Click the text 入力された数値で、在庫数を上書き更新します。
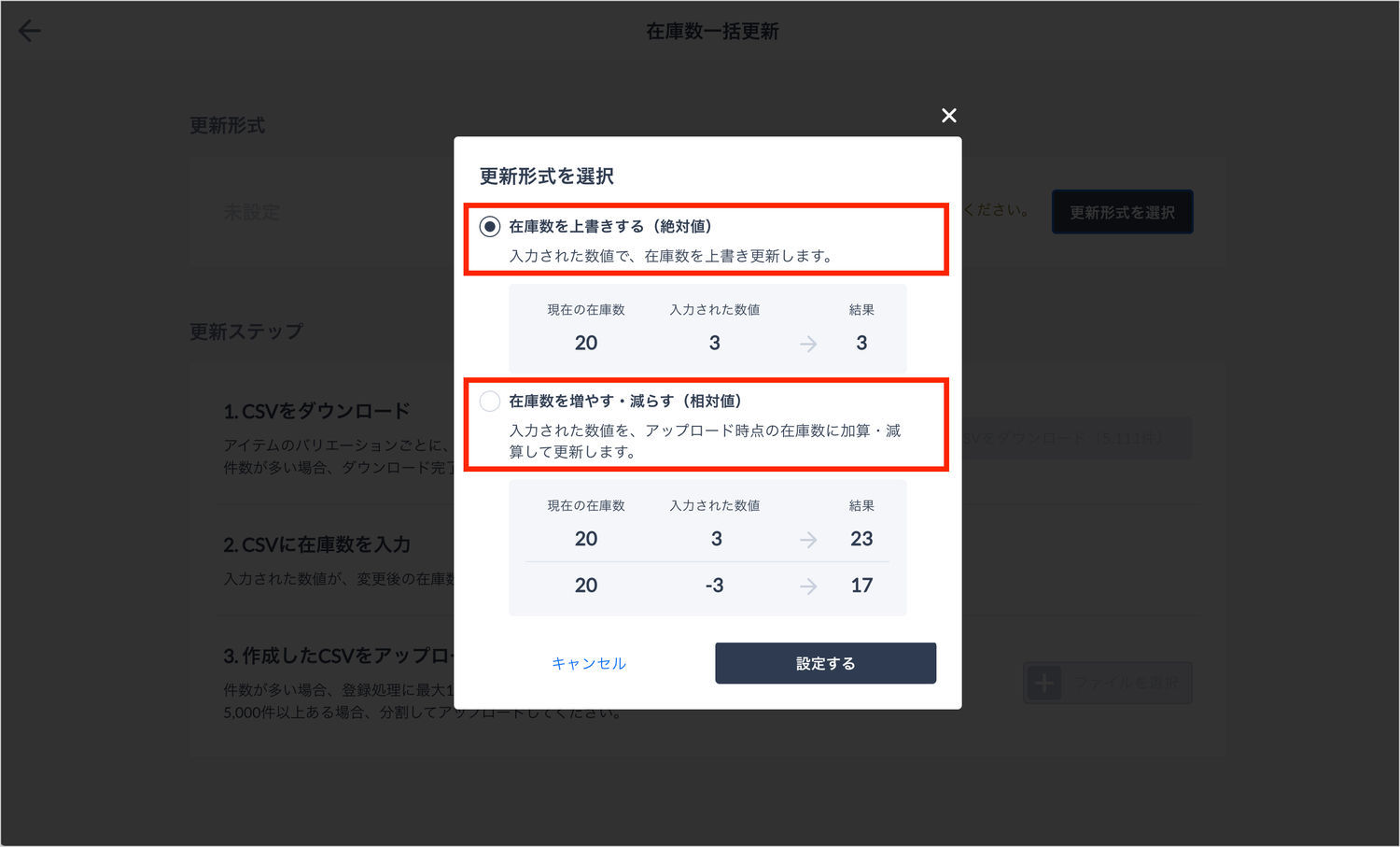Screen dimensions: 1400x847 coord(673,256)
